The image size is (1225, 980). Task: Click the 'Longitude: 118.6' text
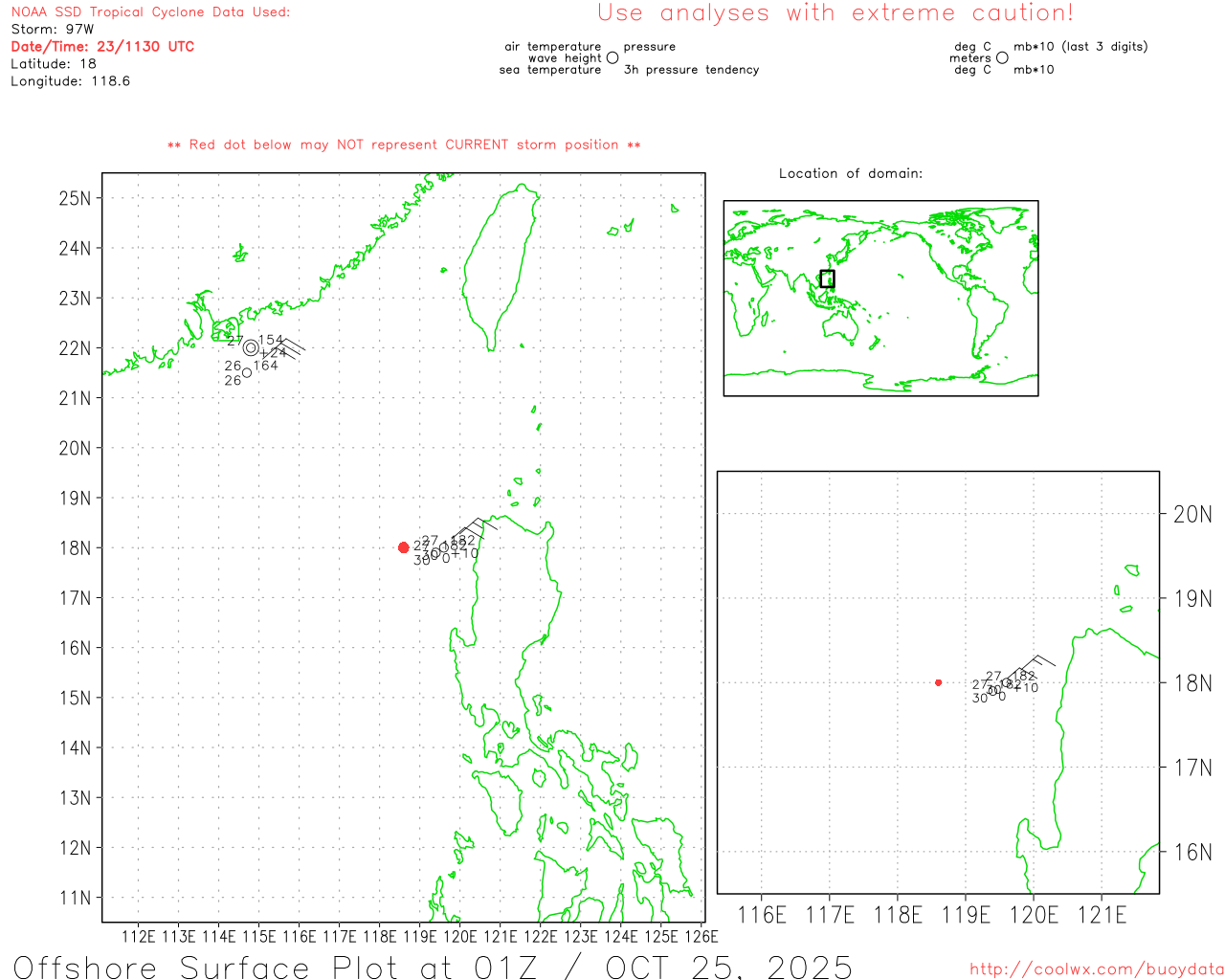click(x=70, y=81)
